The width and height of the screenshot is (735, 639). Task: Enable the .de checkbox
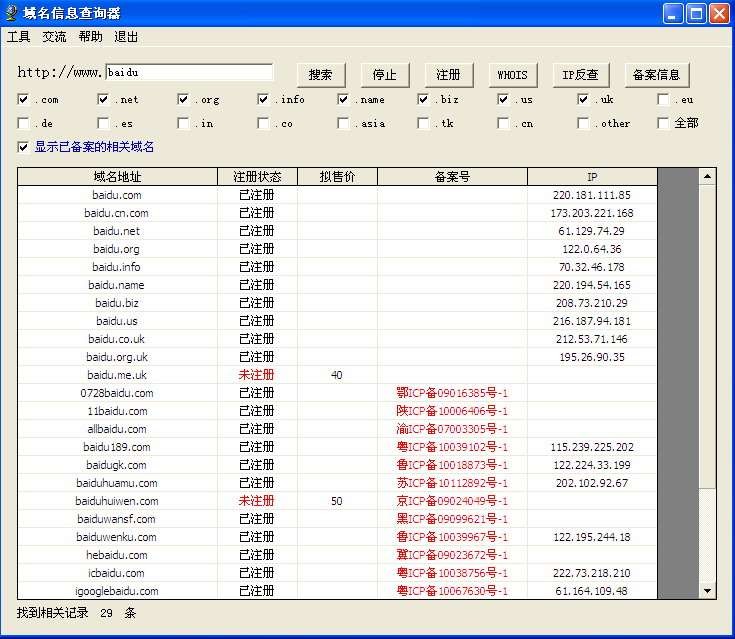[23, 123]
